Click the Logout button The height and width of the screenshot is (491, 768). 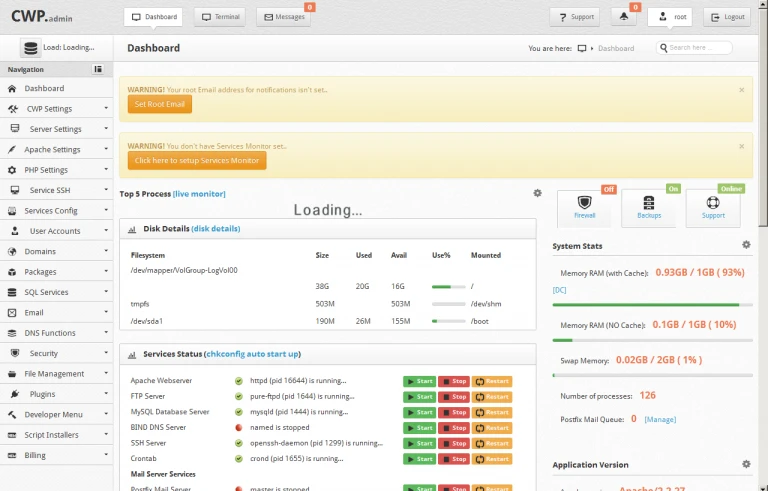coord(727,17)
